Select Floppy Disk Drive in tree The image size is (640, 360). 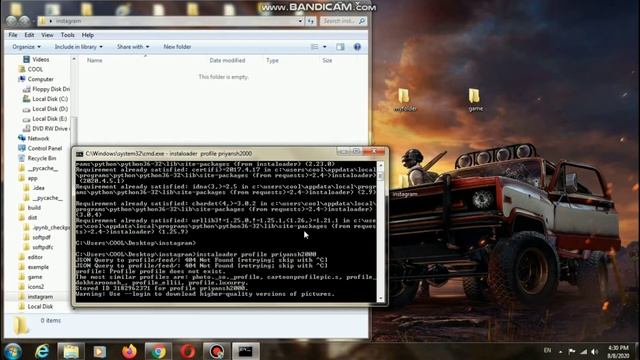[46, 89]
